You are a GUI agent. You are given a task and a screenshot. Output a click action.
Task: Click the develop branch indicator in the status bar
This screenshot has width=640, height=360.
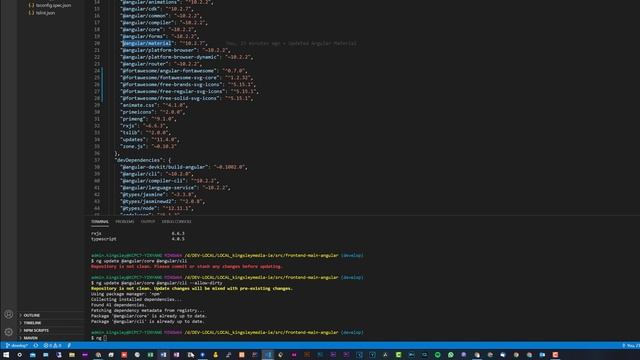click(x=17, y=346)
